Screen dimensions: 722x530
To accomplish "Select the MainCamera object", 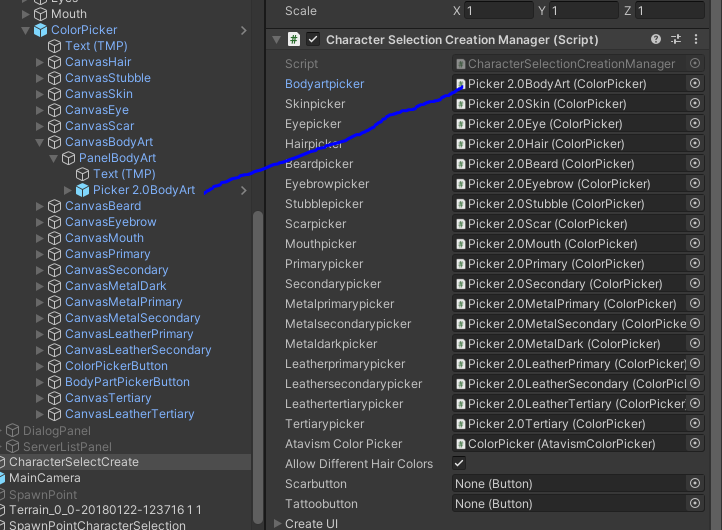I will click(x=45, y=478).
